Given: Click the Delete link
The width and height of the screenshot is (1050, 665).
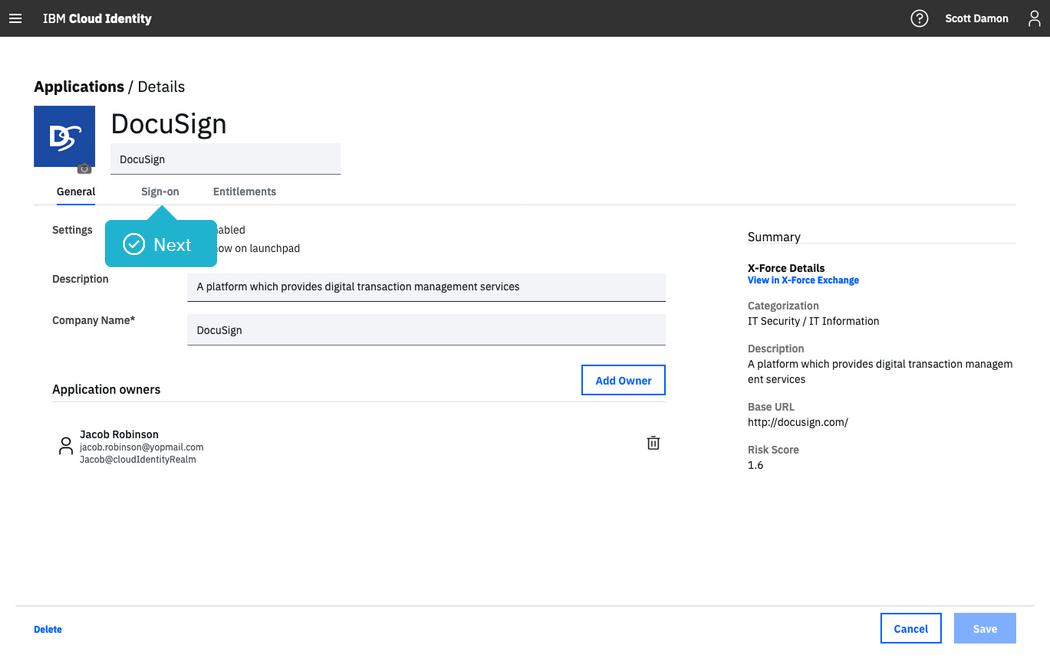Looking at the screenshot, I should 48,630.
